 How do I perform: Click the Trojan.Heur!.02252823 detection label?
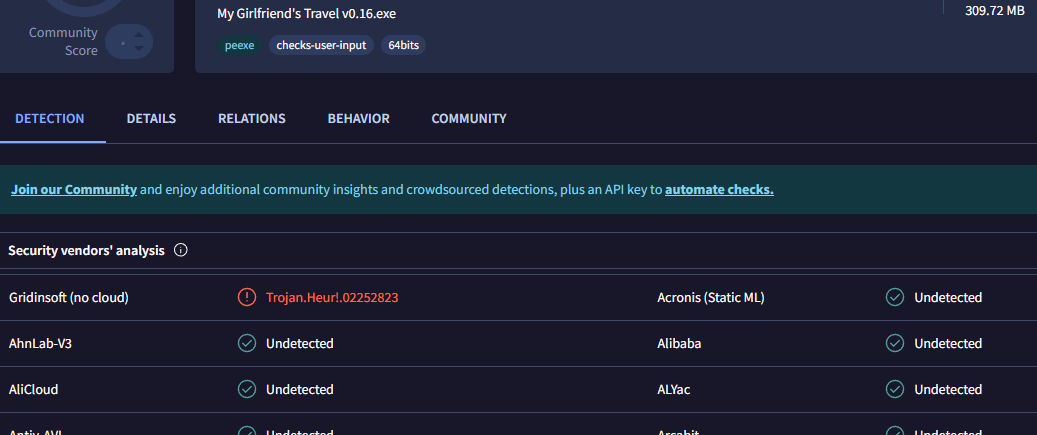click(333, 297)
